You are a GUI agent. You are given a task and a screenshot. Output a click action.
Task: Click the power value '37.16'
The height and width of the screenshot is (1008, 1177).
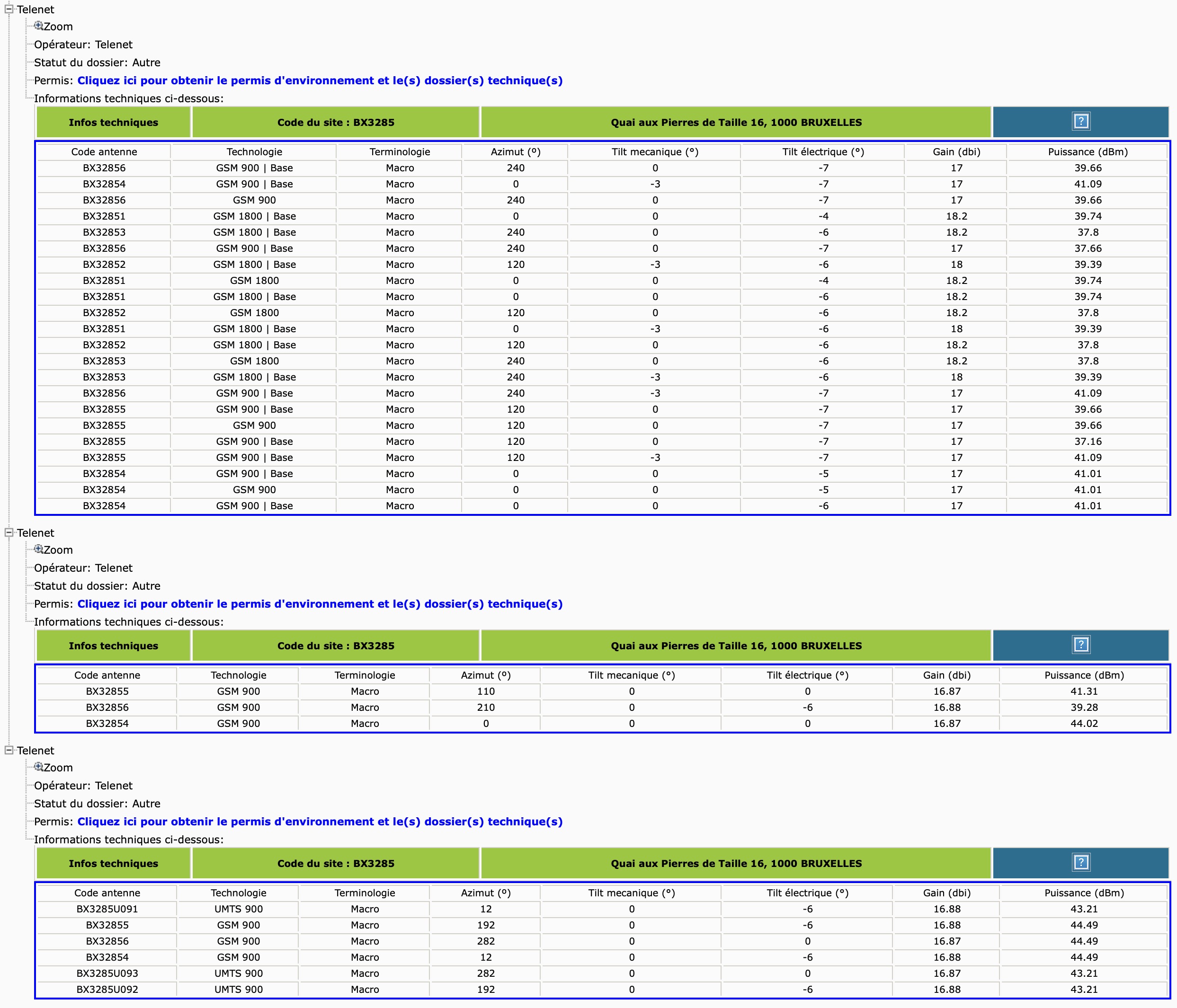(1088, 441)
